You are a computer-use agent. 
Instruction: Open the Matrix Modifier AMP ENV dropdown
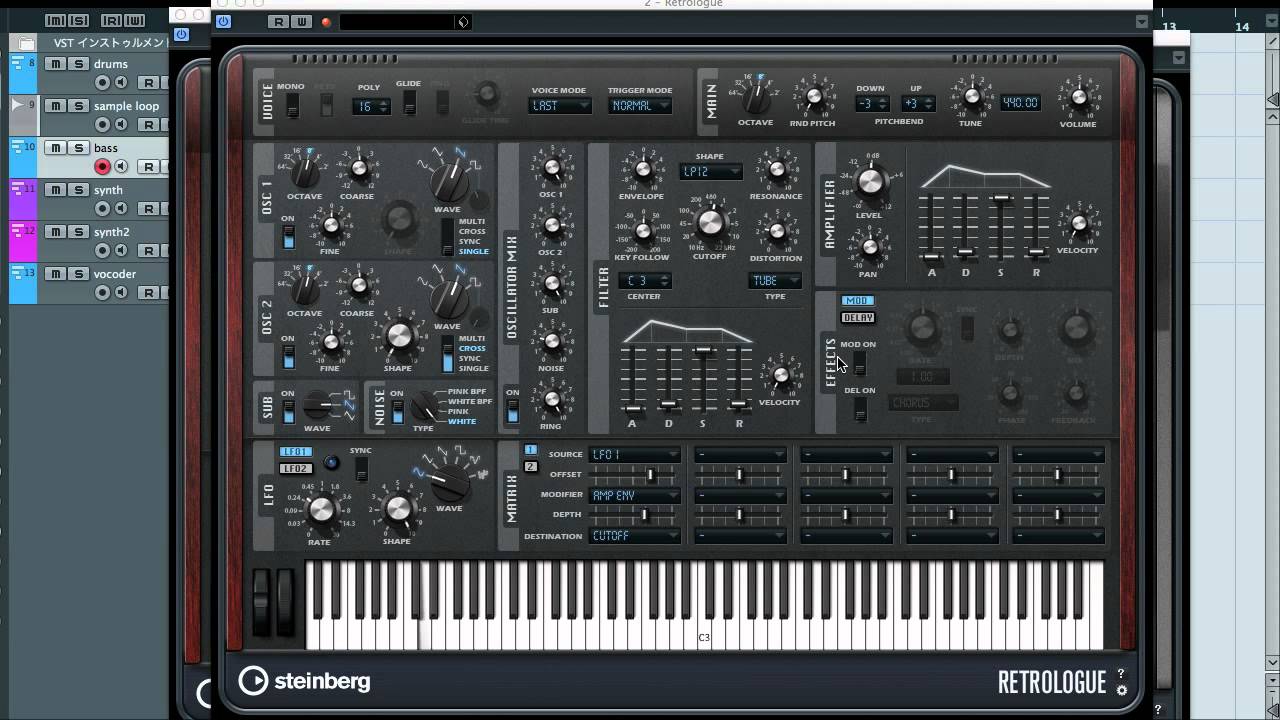pyautogui.click(x=635, y=495)
